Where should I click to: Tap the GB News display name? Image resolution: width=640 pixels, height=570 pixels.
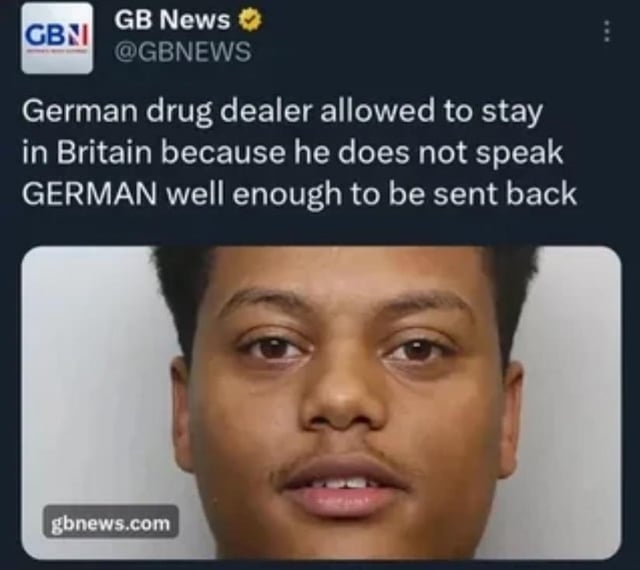click(x=172, y=20)
